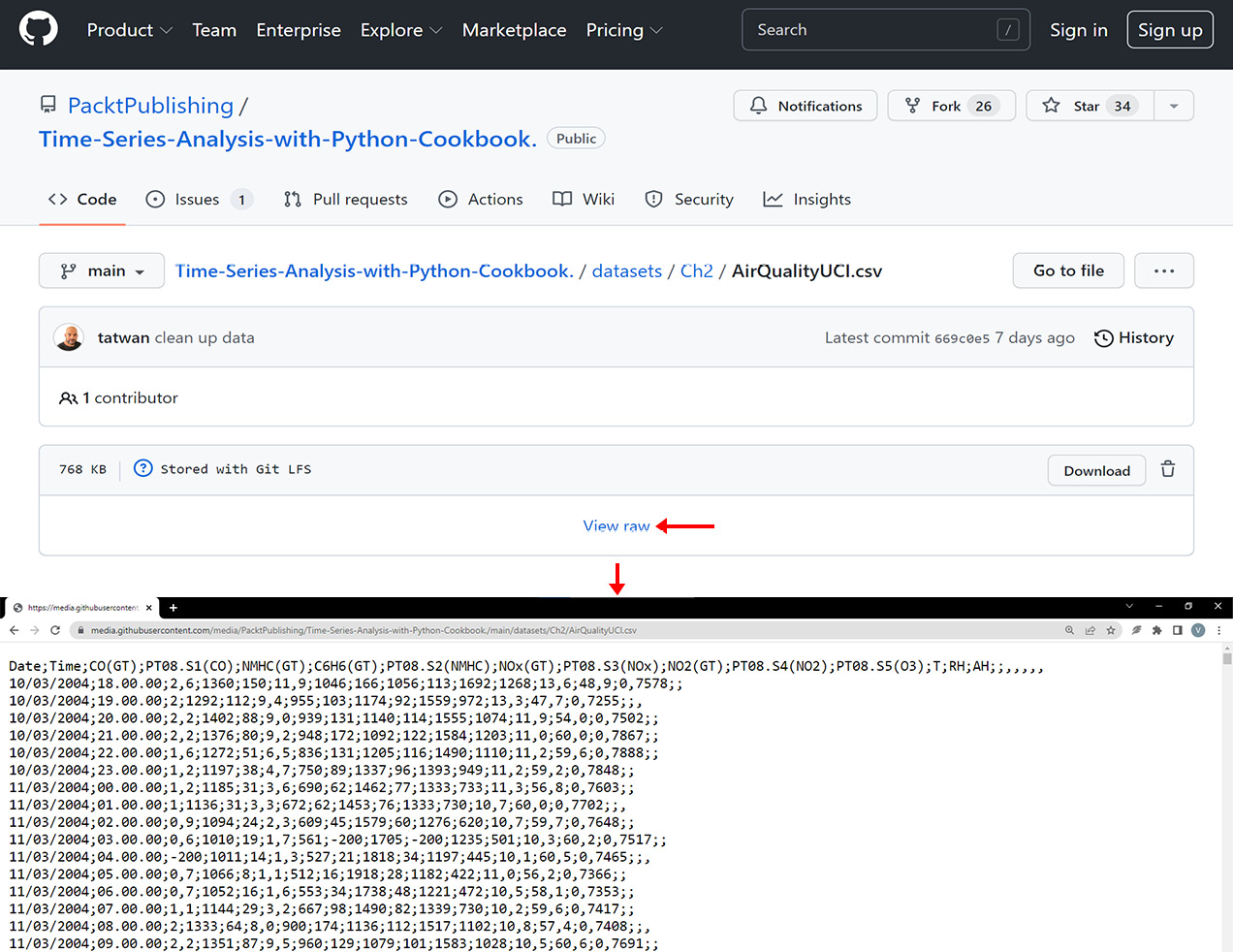Reload the media.githubusercontent page

[55, 629]
